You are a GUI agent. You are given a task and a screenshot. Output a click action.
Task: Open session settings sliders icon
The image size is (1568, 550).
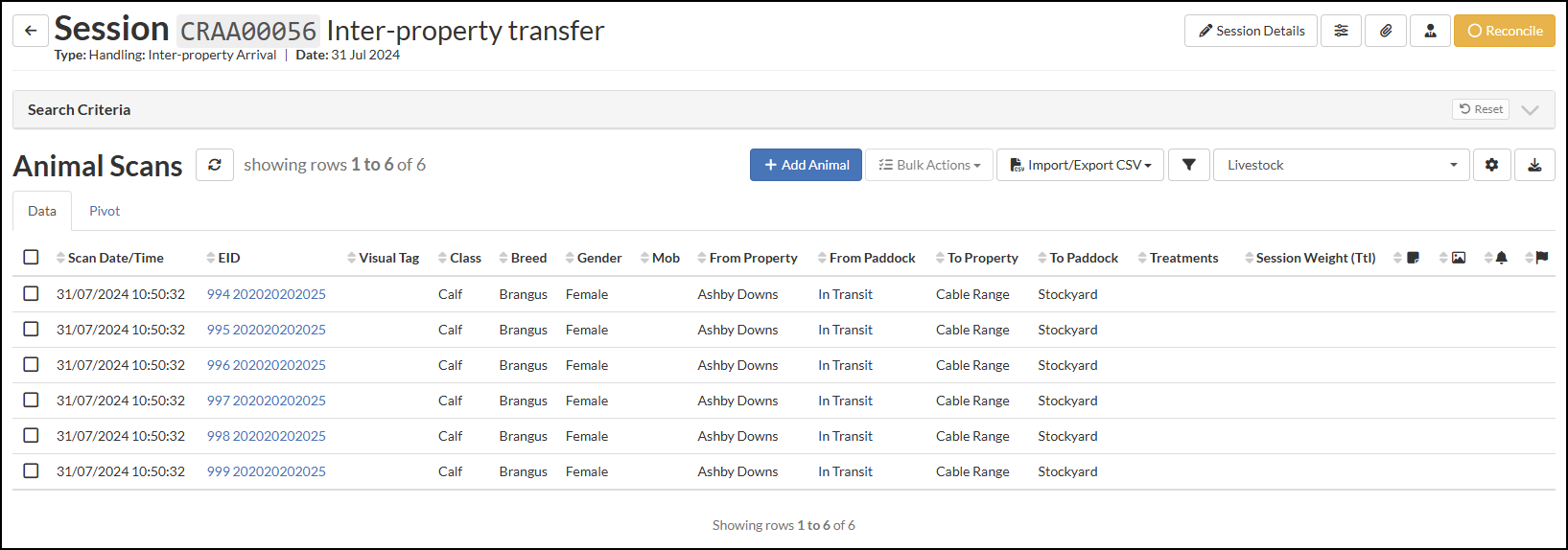[x=1341, y=31]
